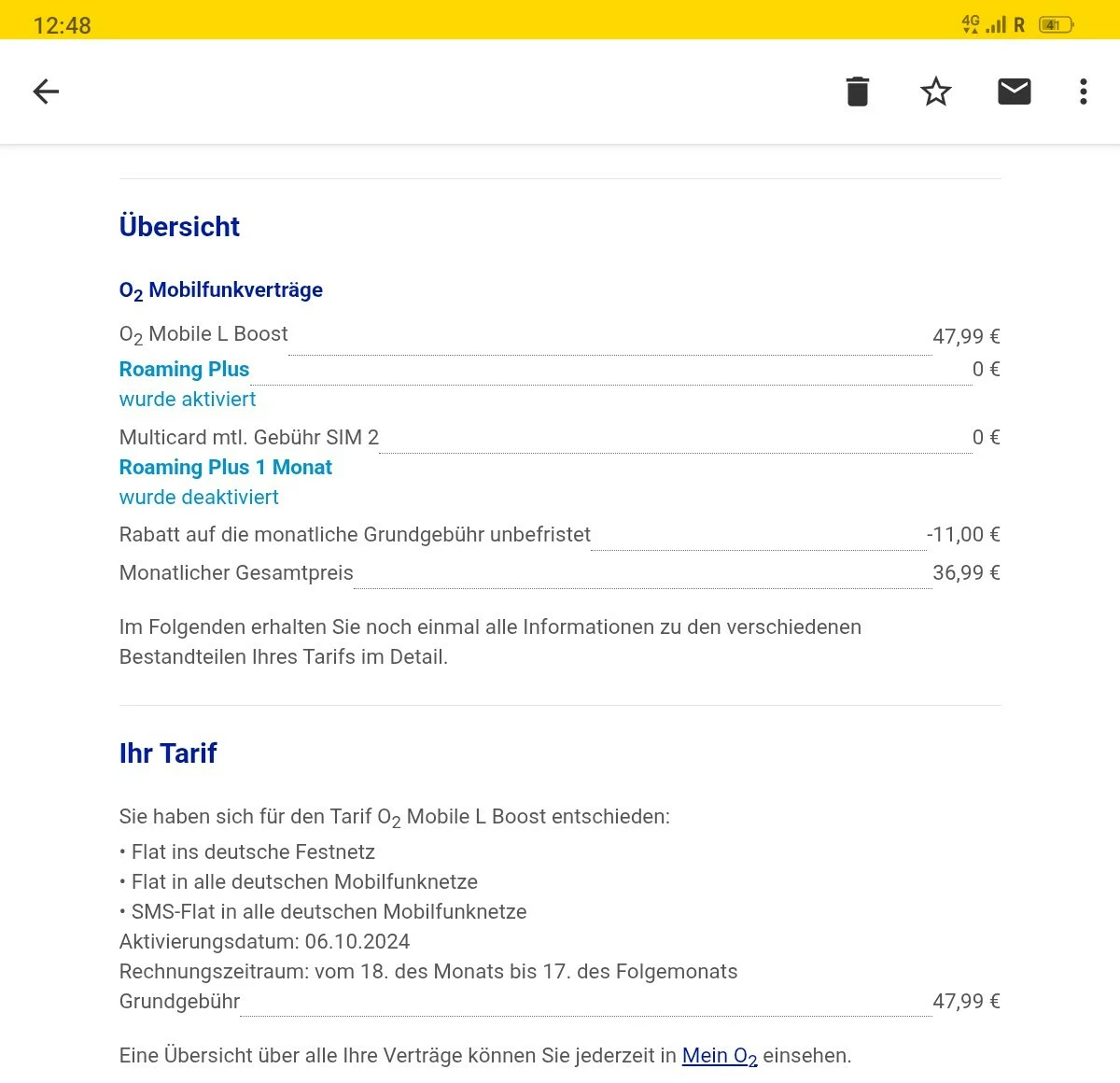The width and height of the screenshot is (1120, 1083).
Task: Tap the 47,99 € price in Übersicht
Action: [966, 336]
